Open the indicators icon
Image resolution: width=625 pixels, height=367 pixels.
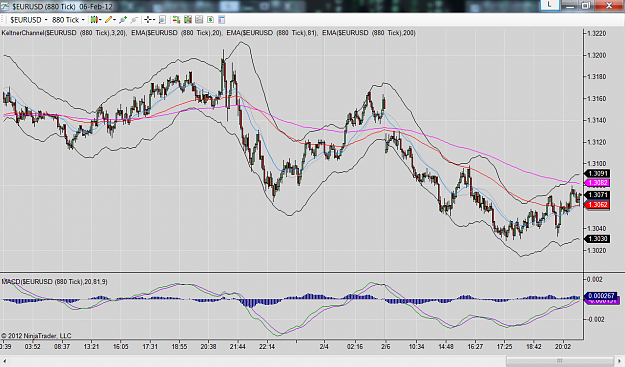(199, 20)
